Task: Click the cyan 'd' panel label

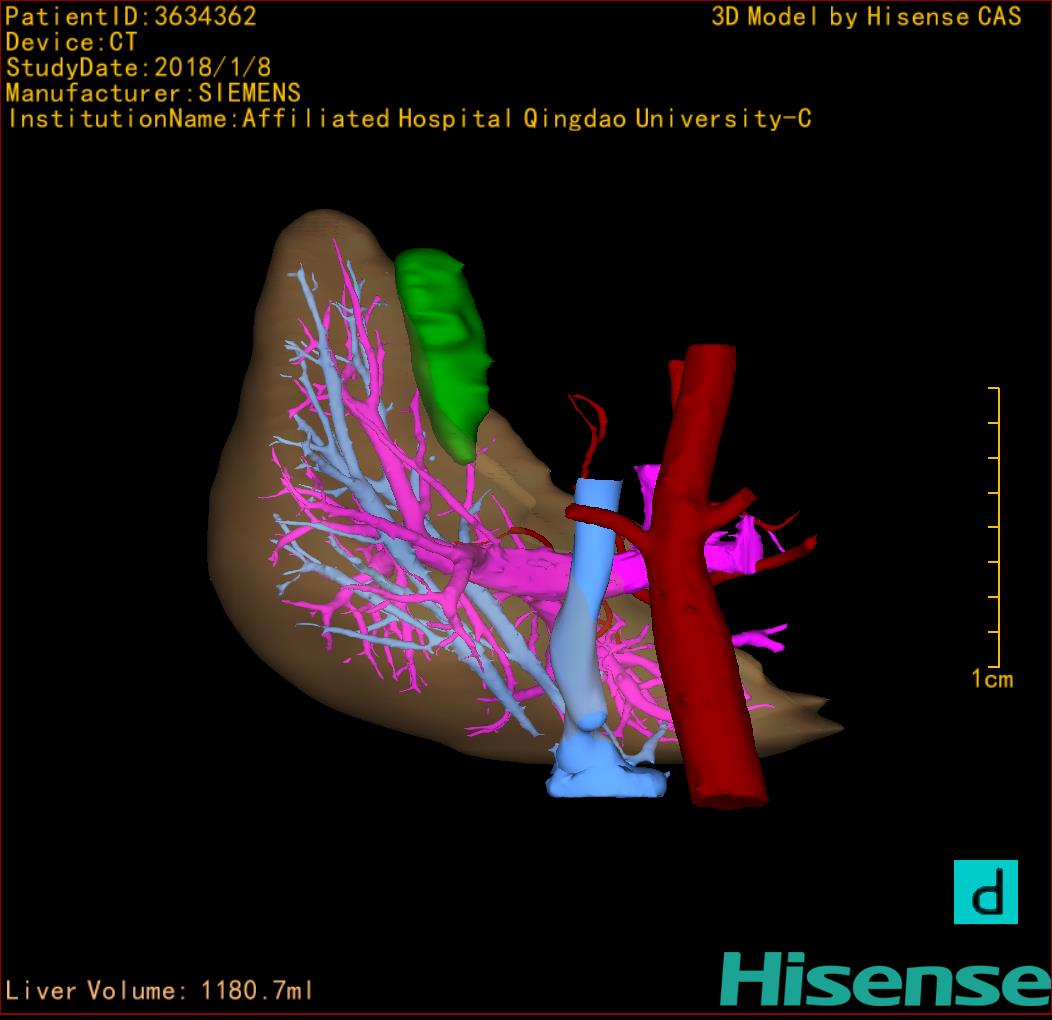Action: coord(986,892)
